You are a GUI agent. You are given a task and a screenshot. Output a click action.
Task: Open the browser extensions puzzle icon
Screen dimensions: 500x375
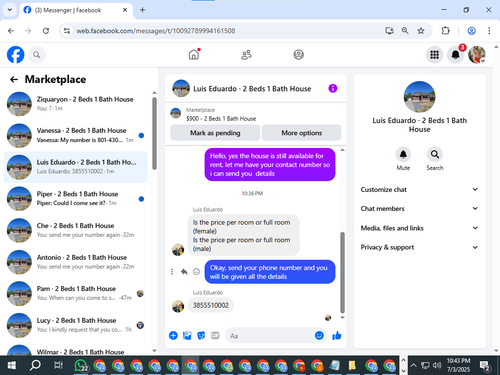pyautogui.click(x=445, y=31)
